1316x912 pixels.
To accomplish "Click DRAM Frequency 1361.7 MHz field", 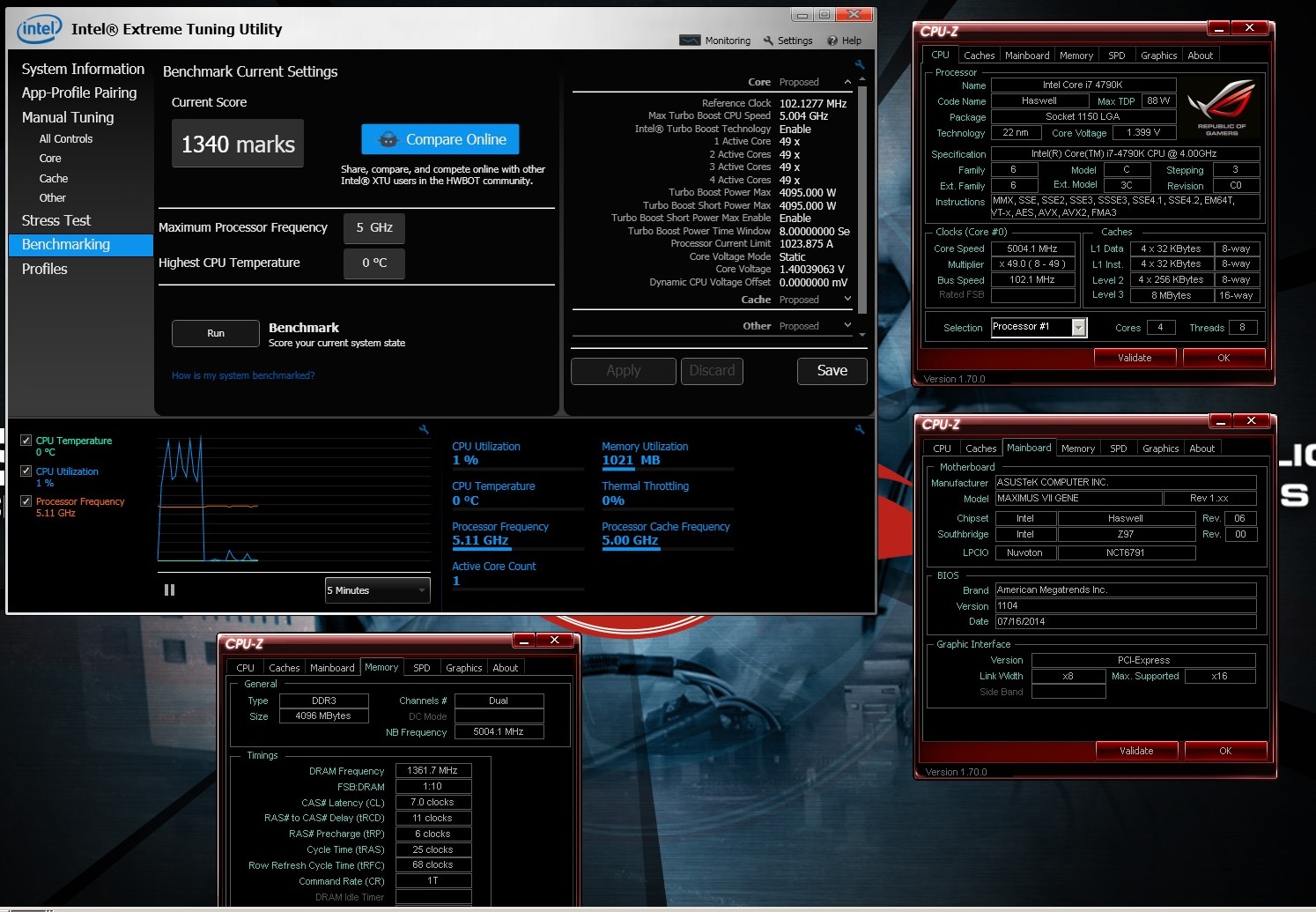I will pyautogui.click(x=433, y=770).
